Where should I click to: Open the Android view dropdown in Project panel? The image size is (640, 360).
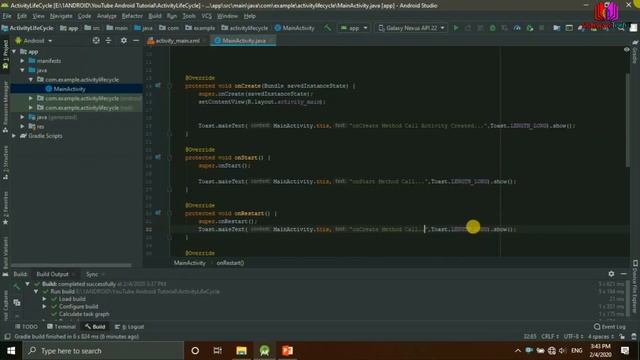pos(34,40)
